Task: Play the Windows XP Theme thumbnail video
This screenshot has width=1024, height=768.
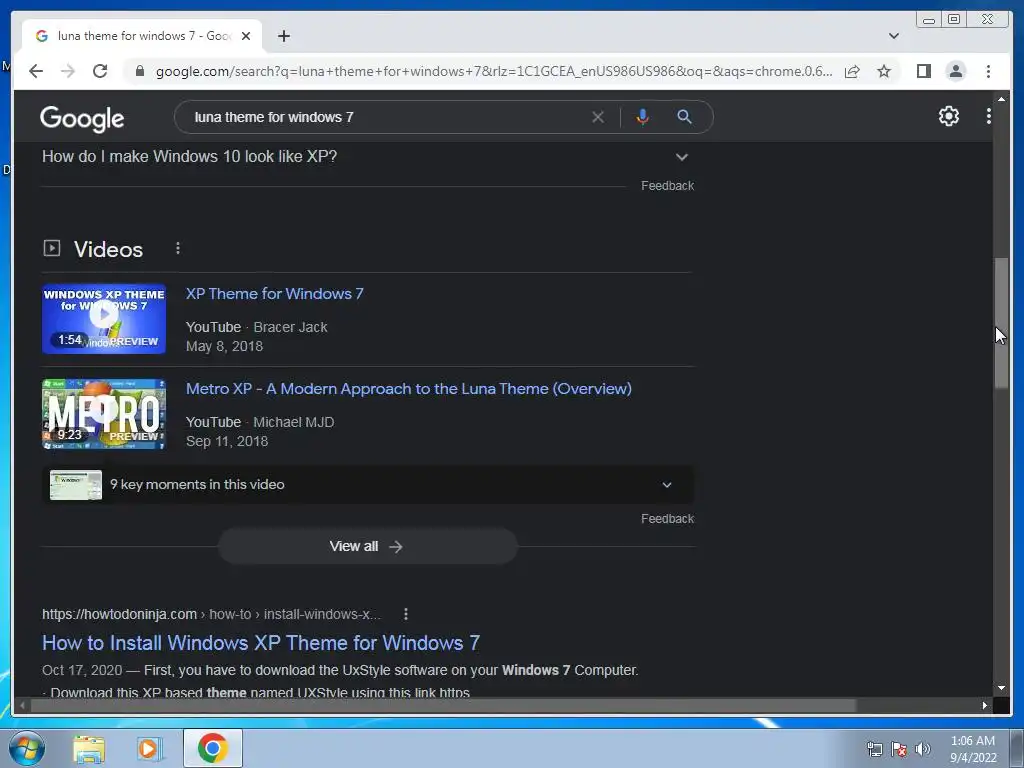Action: pyautogui.click(x=104, y=319)
